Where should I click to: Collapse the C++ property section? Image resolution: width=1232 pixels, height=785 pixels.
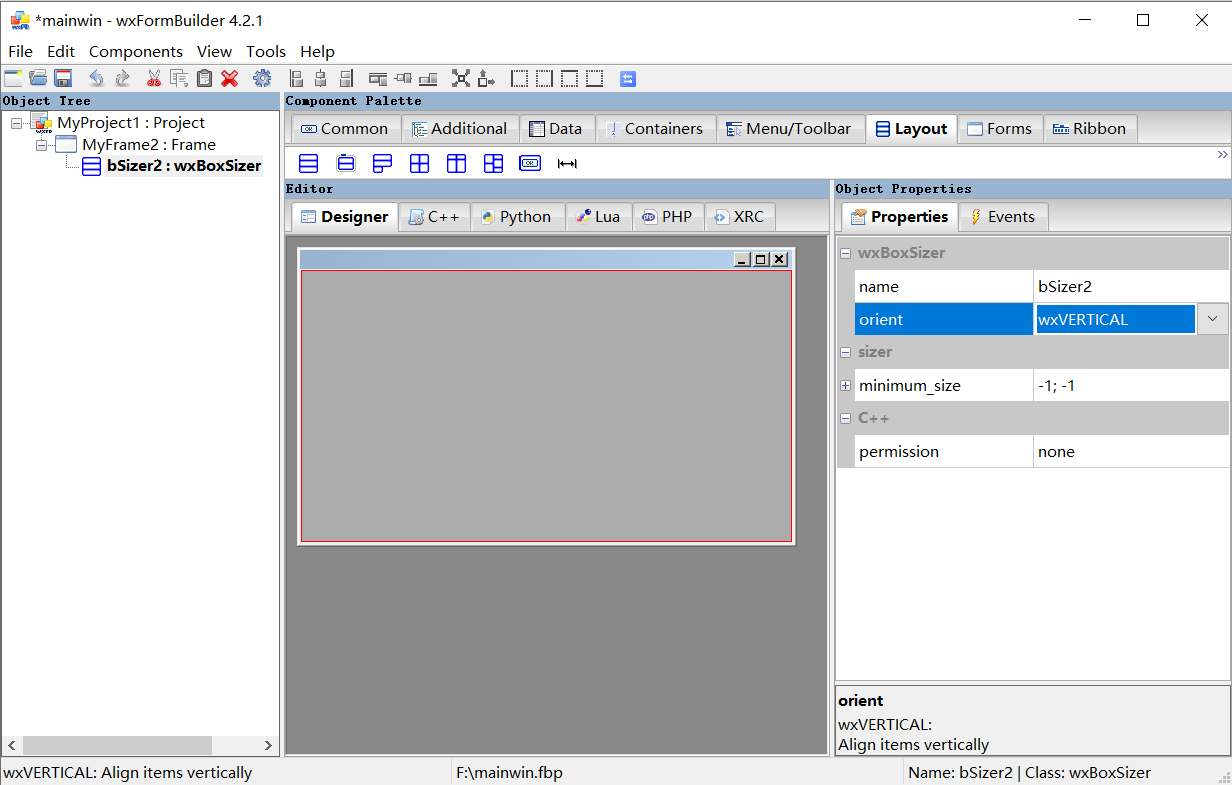[845, 418]
